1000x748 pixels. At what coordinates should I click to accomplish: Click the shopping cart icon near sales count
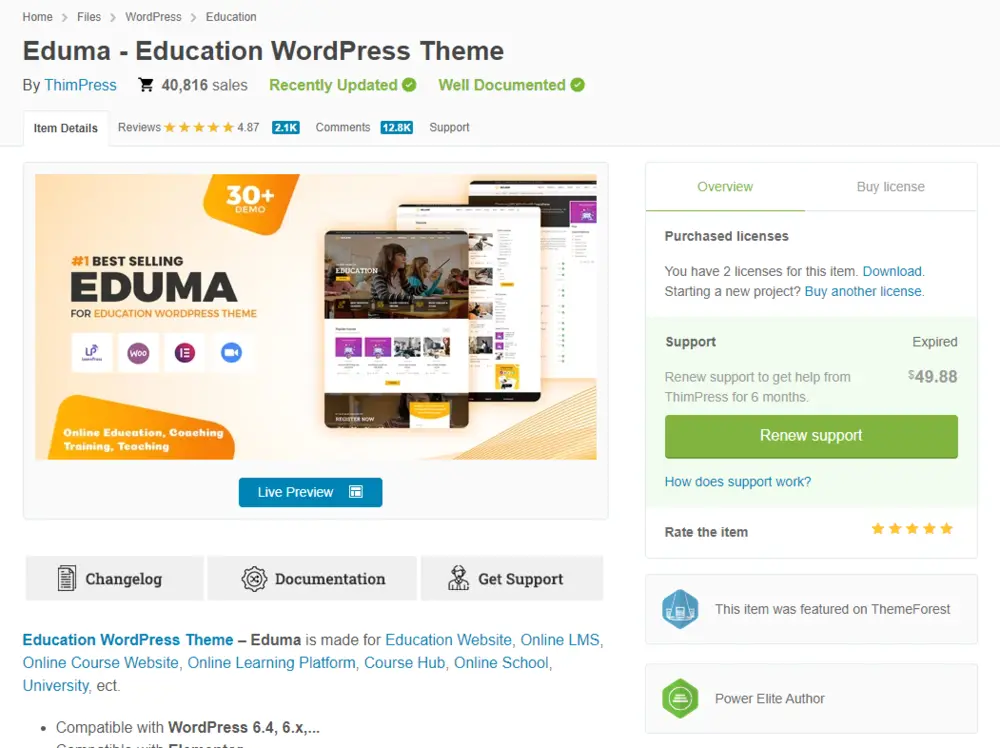click(146, 85)
